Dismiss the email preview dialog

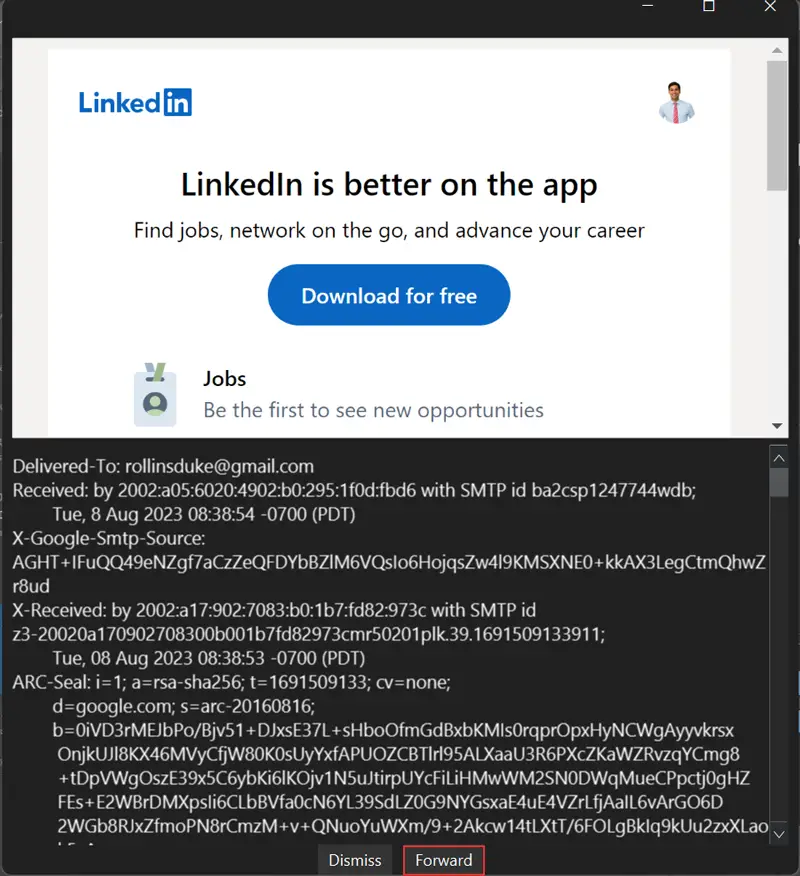point(355,860)
